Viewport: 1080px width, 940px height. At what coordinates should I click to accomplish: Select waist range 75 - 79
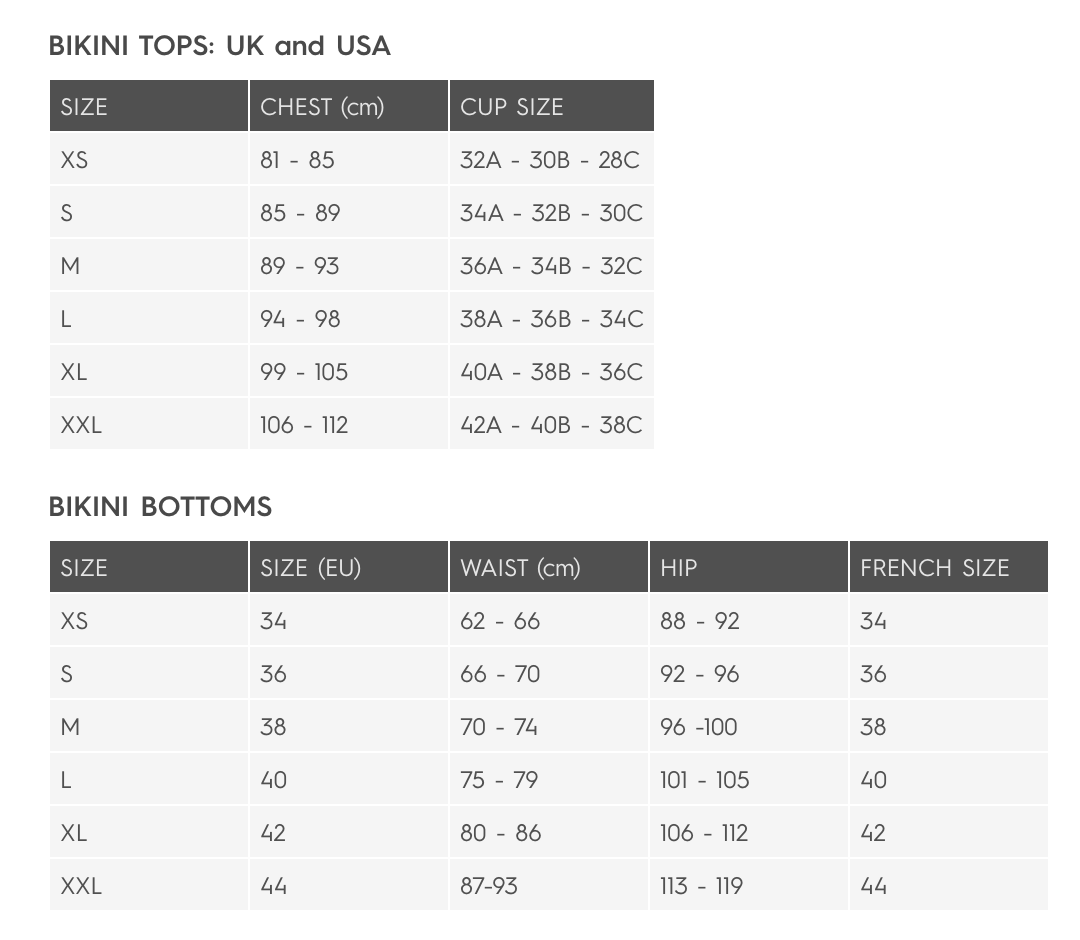click(499, 780)
